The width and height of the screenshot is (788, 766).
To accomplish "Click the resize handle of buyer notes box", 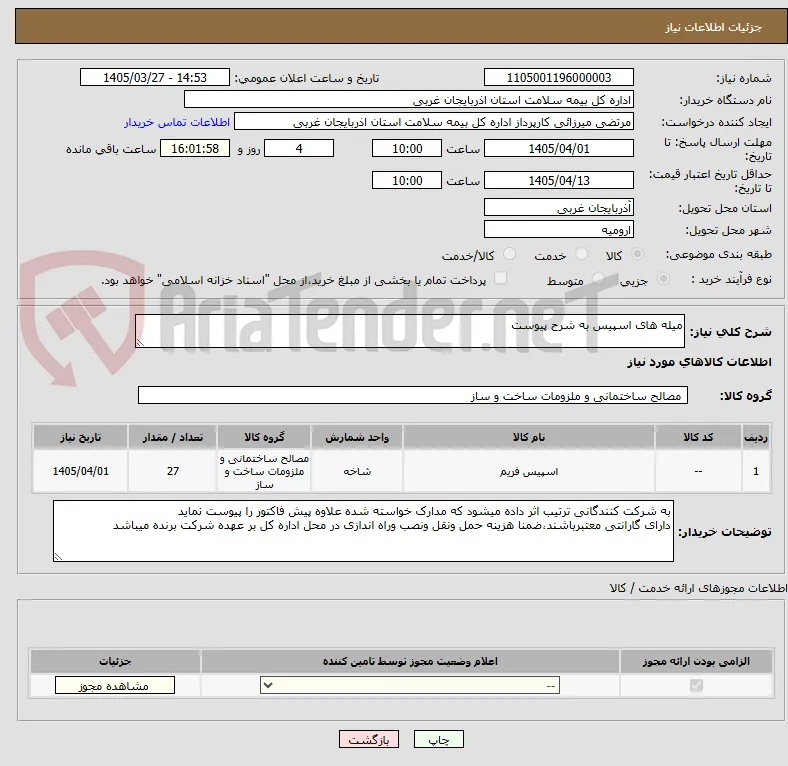I will 58,556.
